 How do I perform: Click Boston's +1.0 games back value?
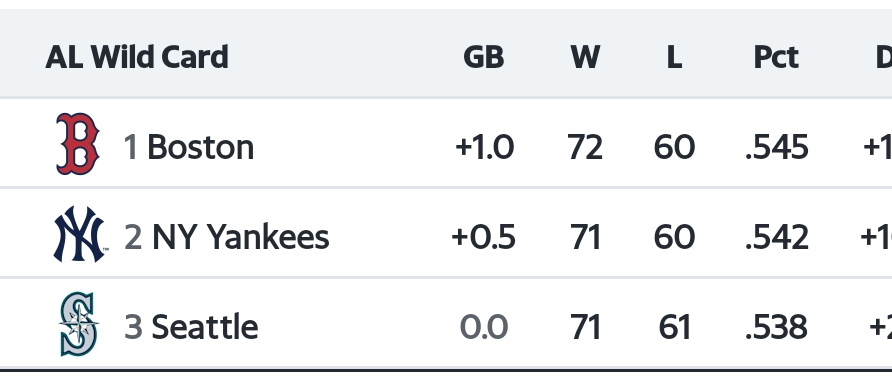coord(484,147)
